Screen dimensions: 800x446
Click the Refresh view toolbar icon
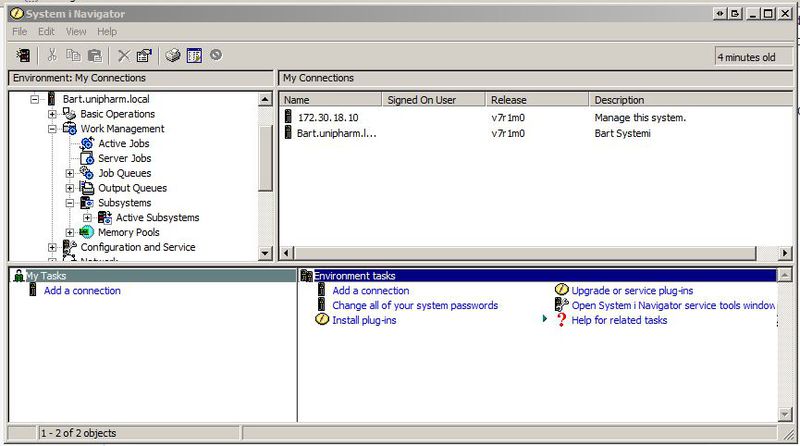[194, 55]
